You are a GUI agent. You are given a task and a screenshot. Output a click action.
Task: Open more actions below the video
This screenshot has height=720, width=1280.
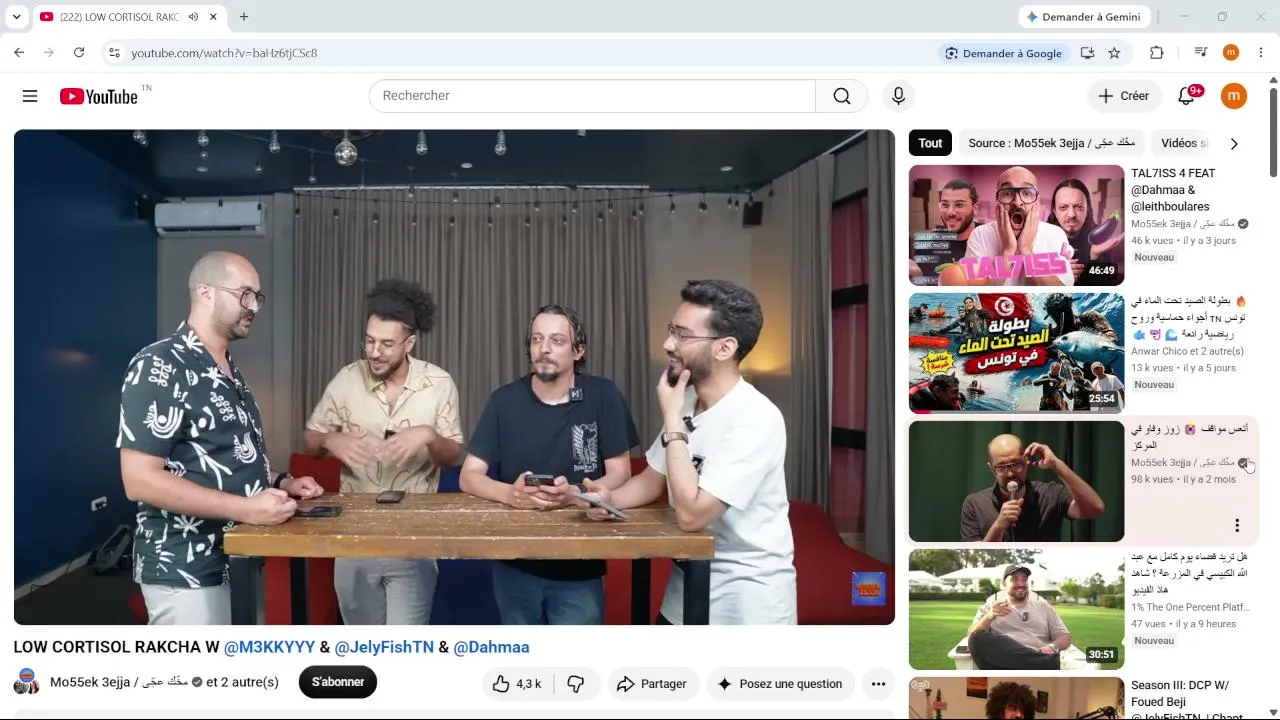point(878,684)
